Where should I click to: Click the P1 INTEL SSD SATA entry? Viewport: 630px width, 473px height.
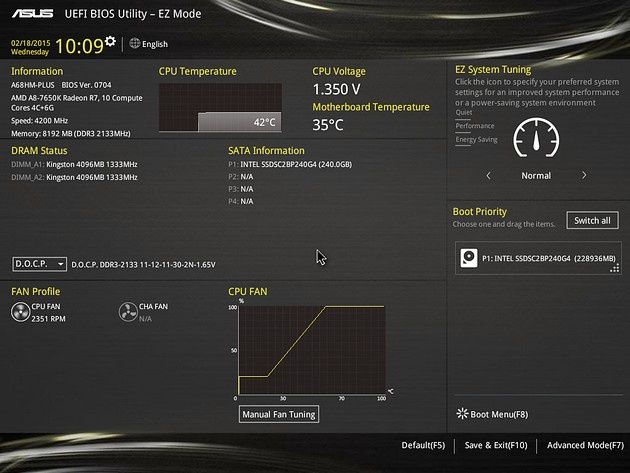(x=290, y=164)
